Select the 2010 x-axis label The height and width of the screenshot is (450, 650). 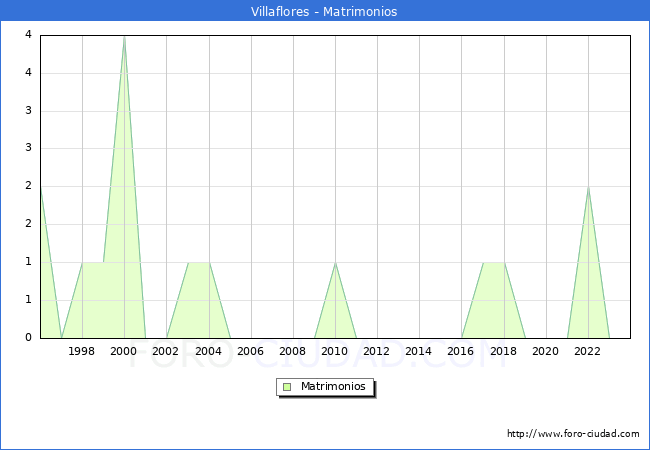pos(335,351)
